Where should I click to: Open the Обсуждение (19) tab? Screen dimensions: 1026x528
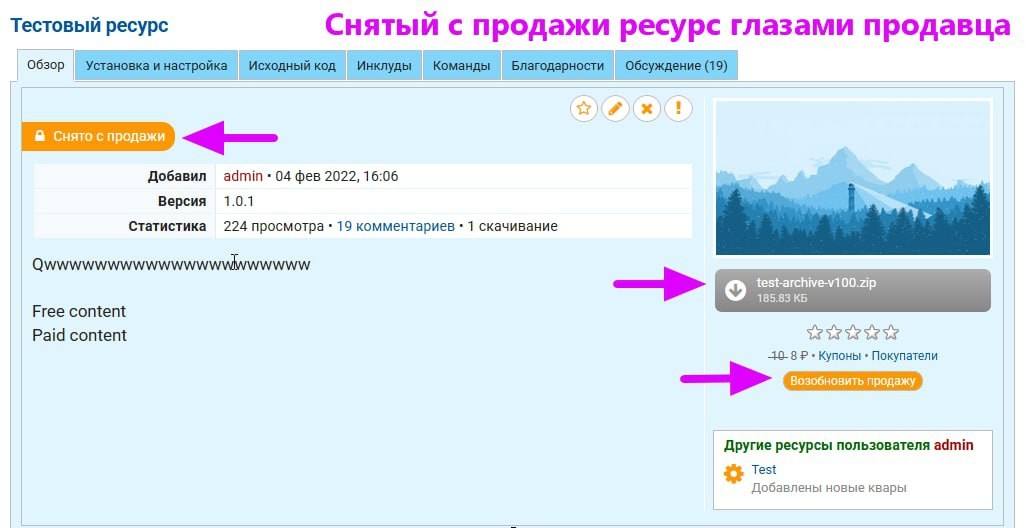click(x=676, y=66)
